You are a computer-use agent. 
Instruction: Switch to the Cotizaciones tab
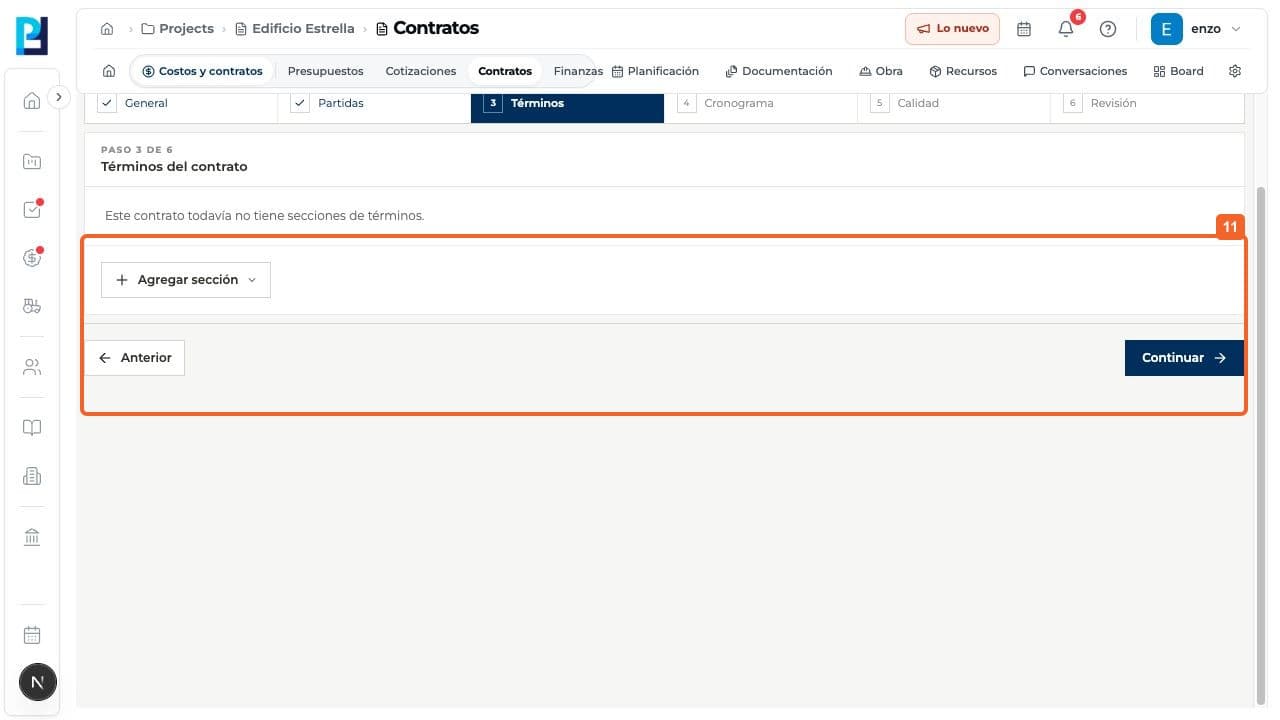421,71
